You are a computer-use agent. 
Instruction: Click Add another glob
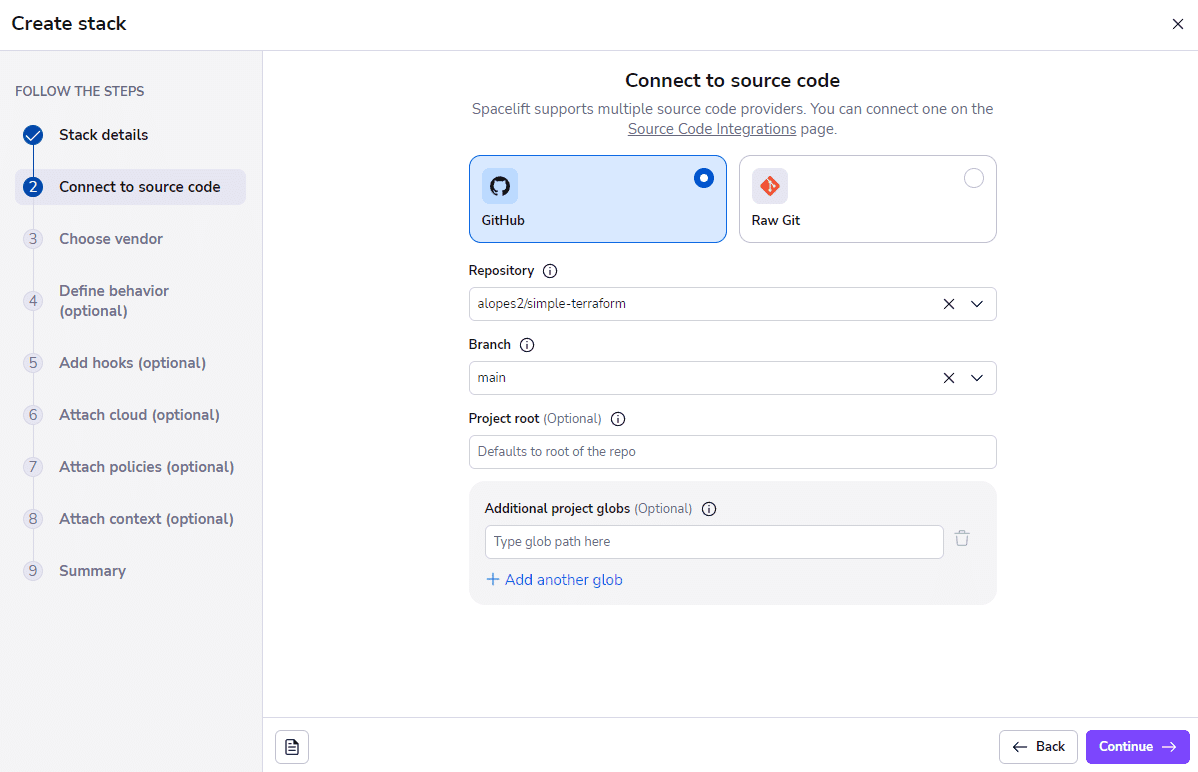pos(554,579)
